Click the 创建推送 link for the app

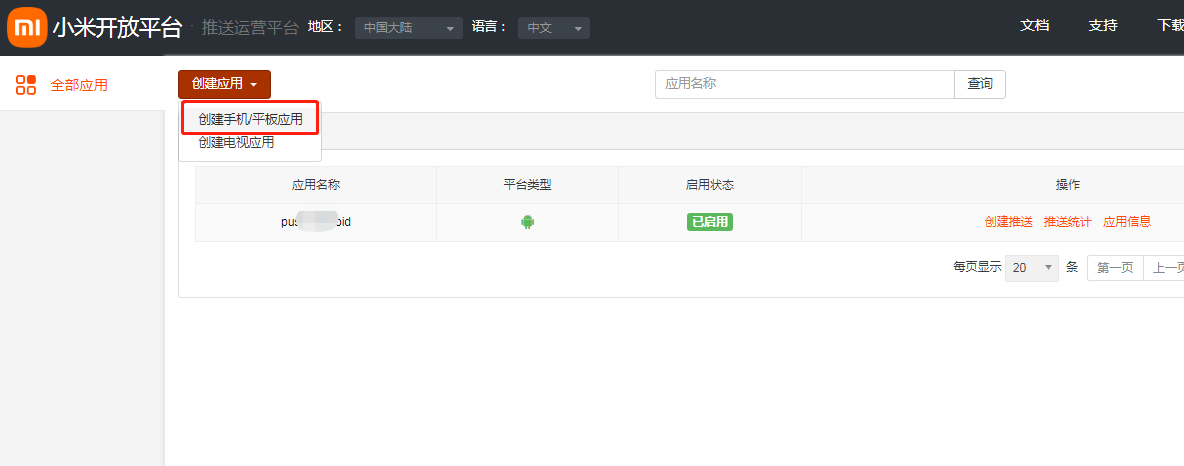[1008, 222]
